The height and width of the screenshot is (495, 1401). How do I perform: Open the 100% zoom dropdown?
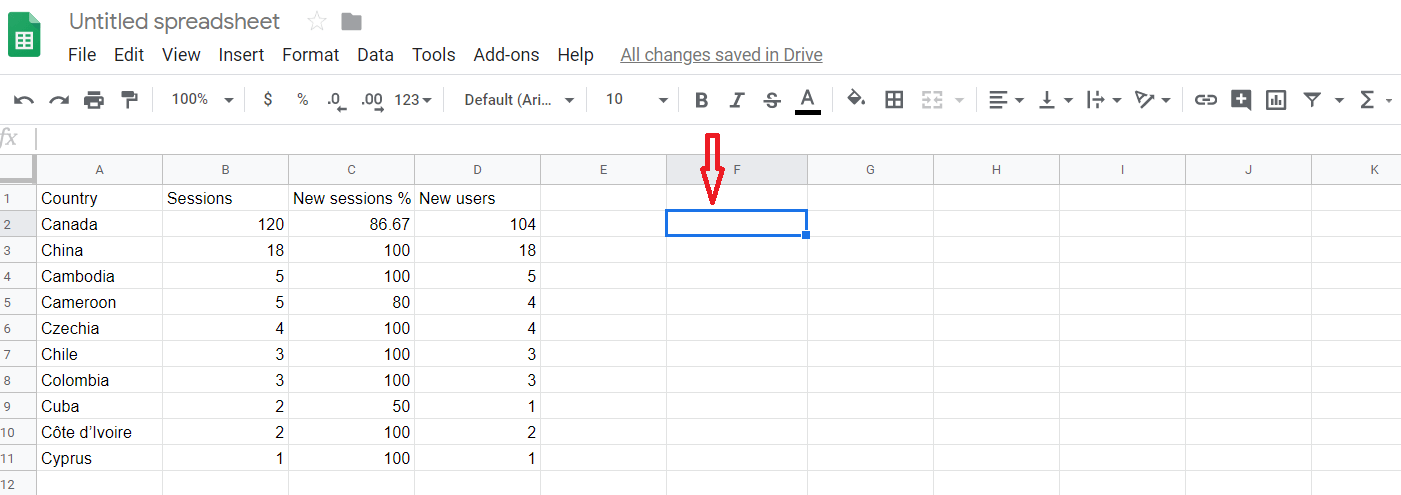[202, 100]
